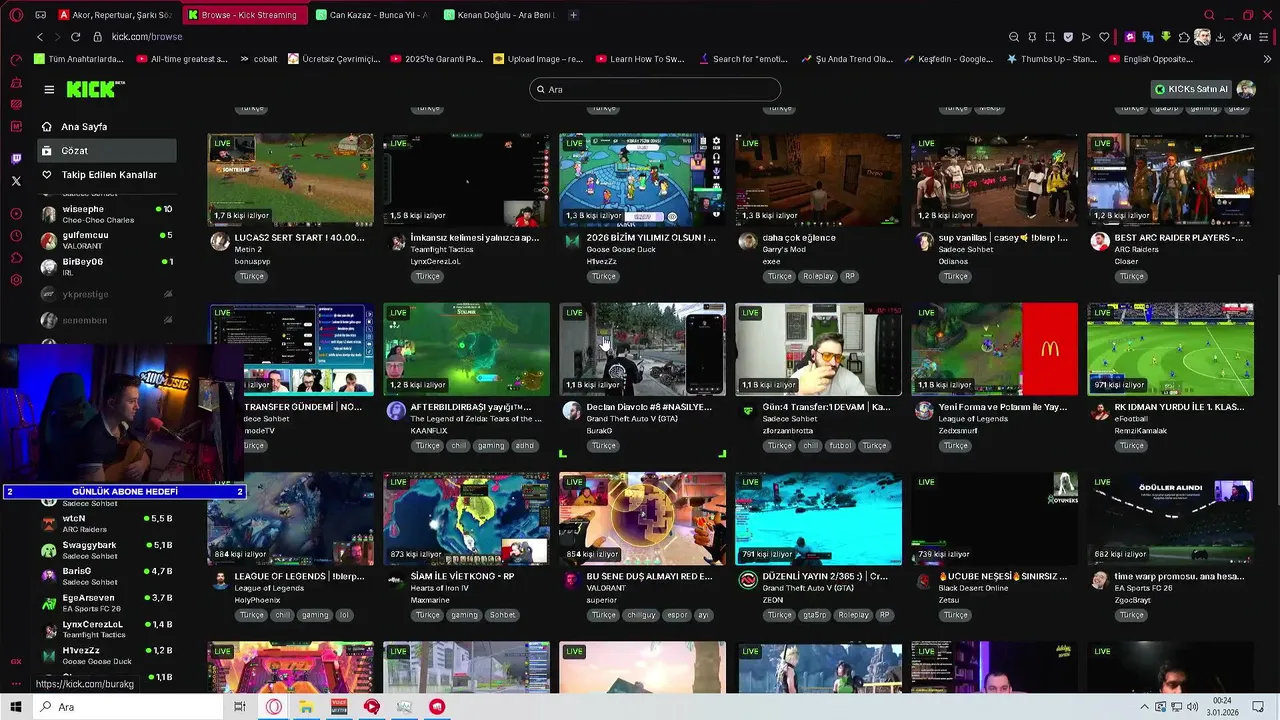Open the Metin 2 LUCAS2 SERT START stream thumbnail
The height and width of the screenshot is (720, 1280).
tap(290, 180)
